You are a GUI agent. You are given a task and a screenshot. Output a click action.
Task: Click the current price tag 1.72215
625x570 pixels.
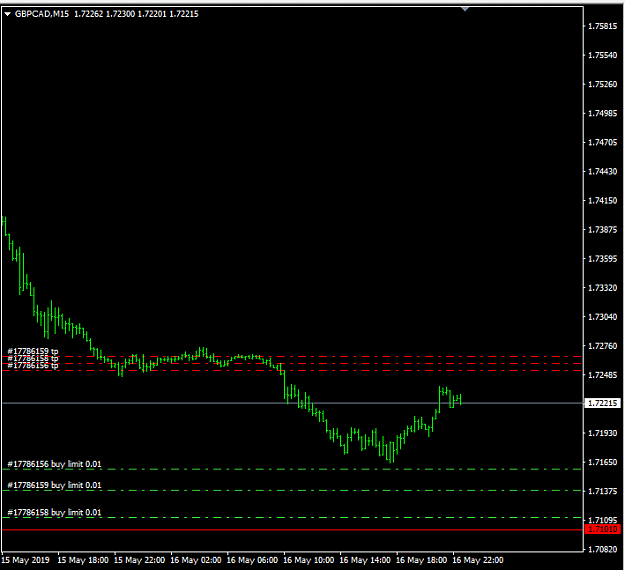(603, 403)
